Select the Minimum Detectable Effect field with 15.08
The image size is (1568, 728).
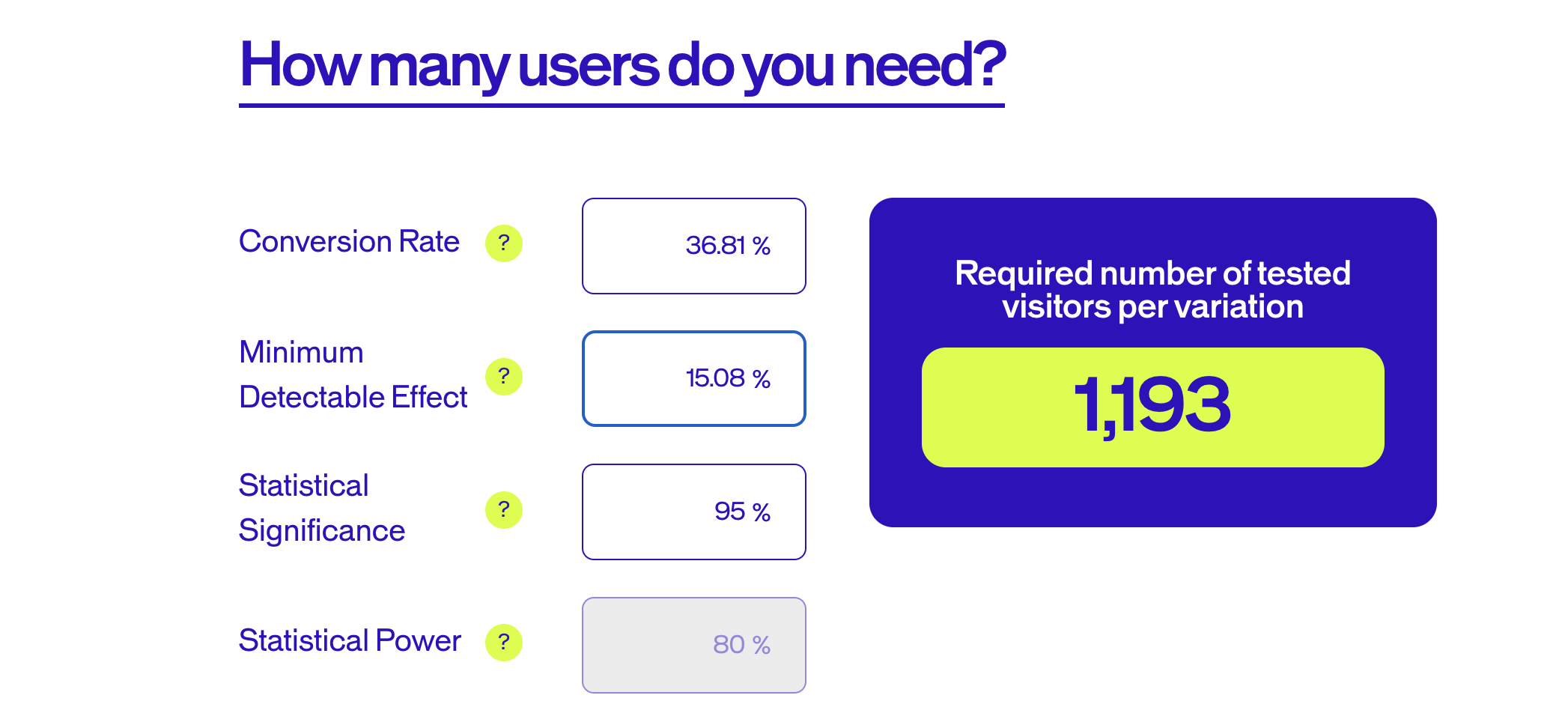pyautogui.click(x=694, y=379)
